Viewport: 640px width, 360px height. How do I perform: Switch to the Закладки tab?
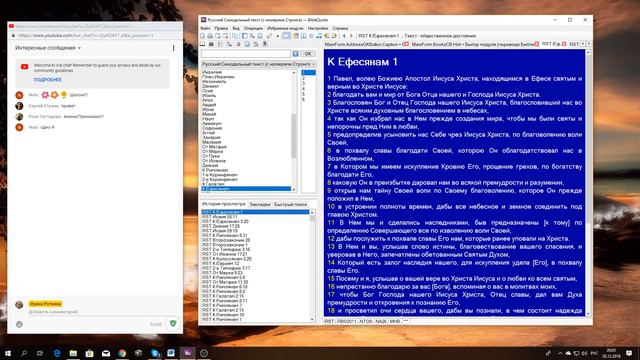(260, 204)
